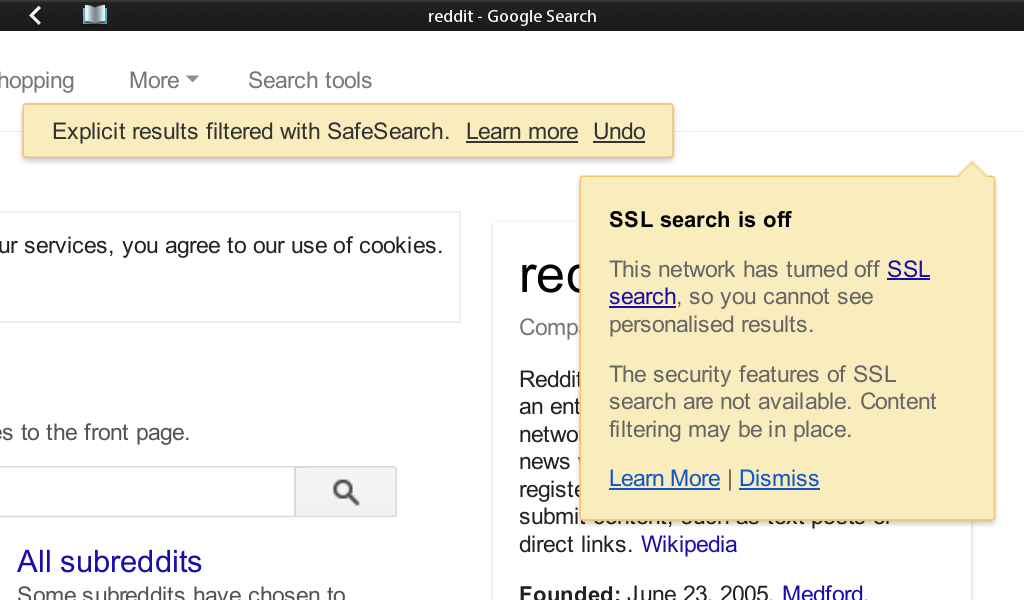Undo SafeSearch filtering
1024x600 pixels.
click(x=619, y=131)
